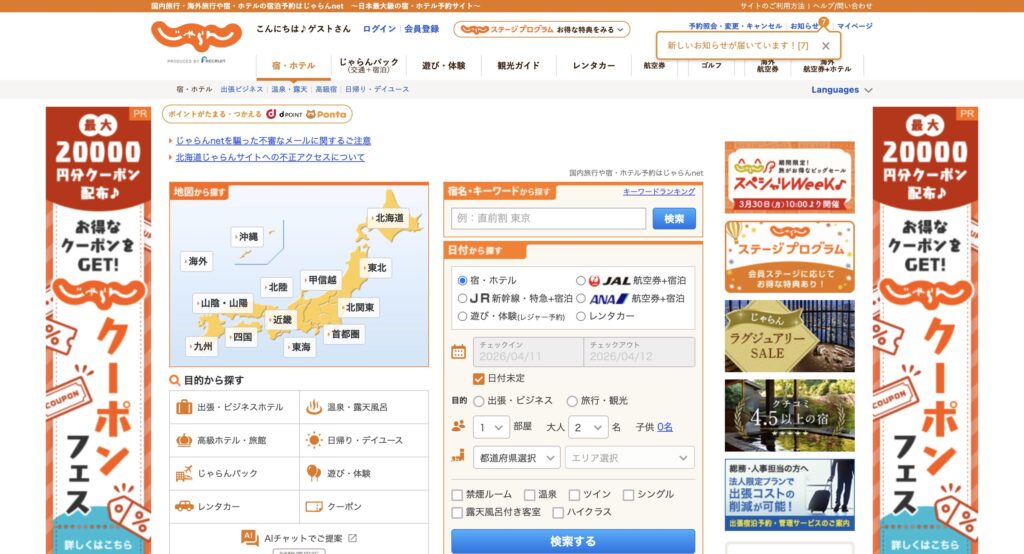Open the 都道府県選択 dropdown
This screenshot has width=1024, height=554.
point(517,458)
